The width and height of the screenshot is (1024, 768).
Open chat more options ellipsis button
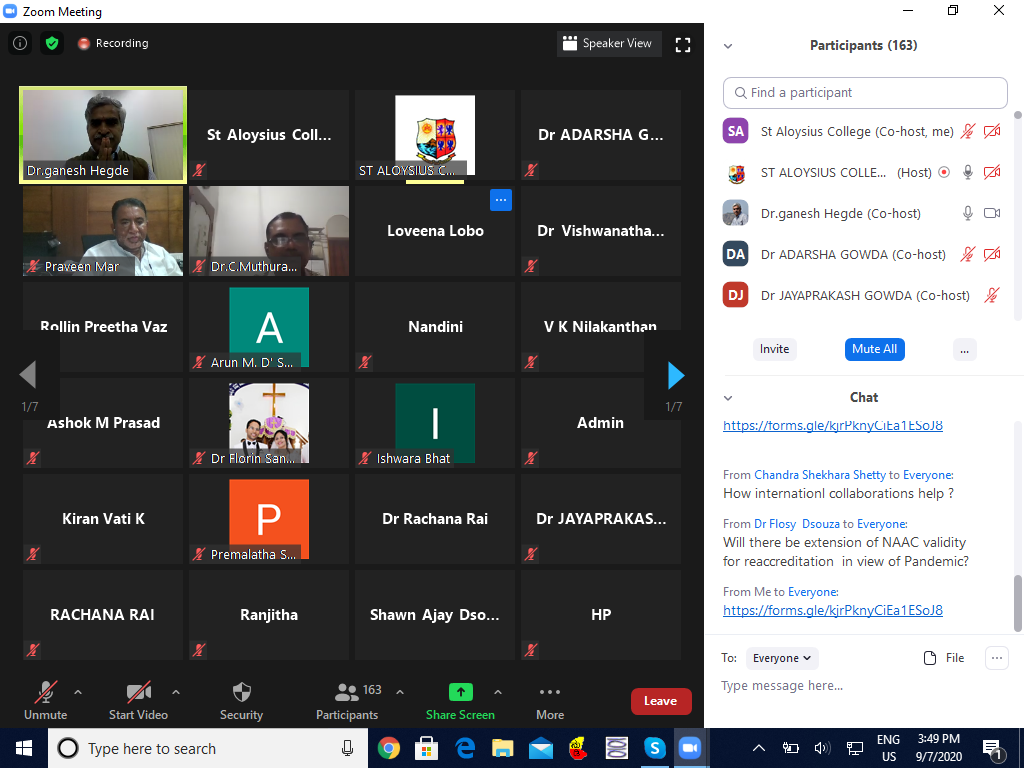(x=997, y=658)
